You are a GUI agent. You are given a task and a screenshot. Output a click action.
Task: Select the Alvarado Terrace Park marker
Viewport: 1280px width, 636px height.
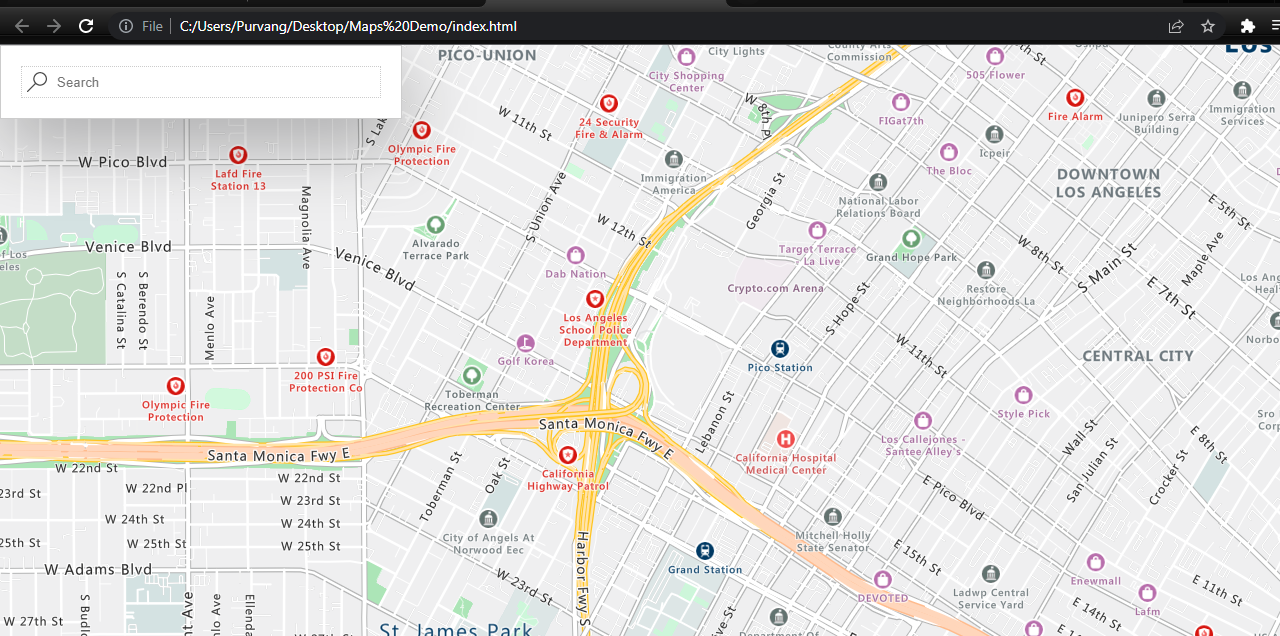pyautogui.click(x=435, y=224)
